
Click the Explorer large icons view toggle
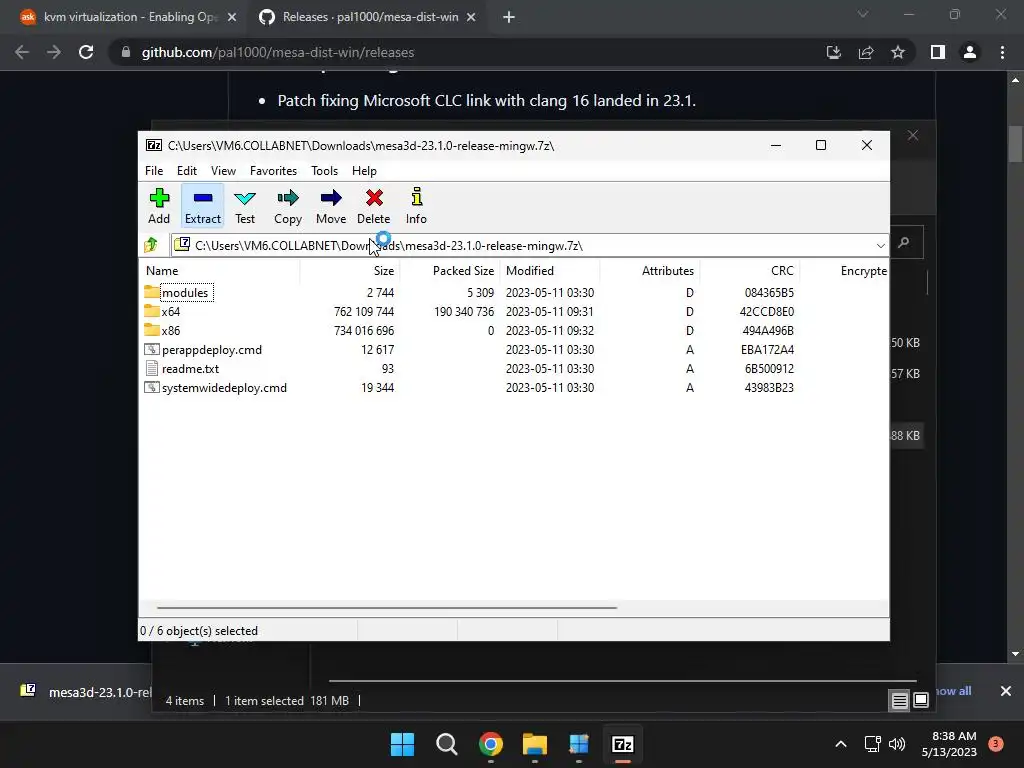pos(921,700)
